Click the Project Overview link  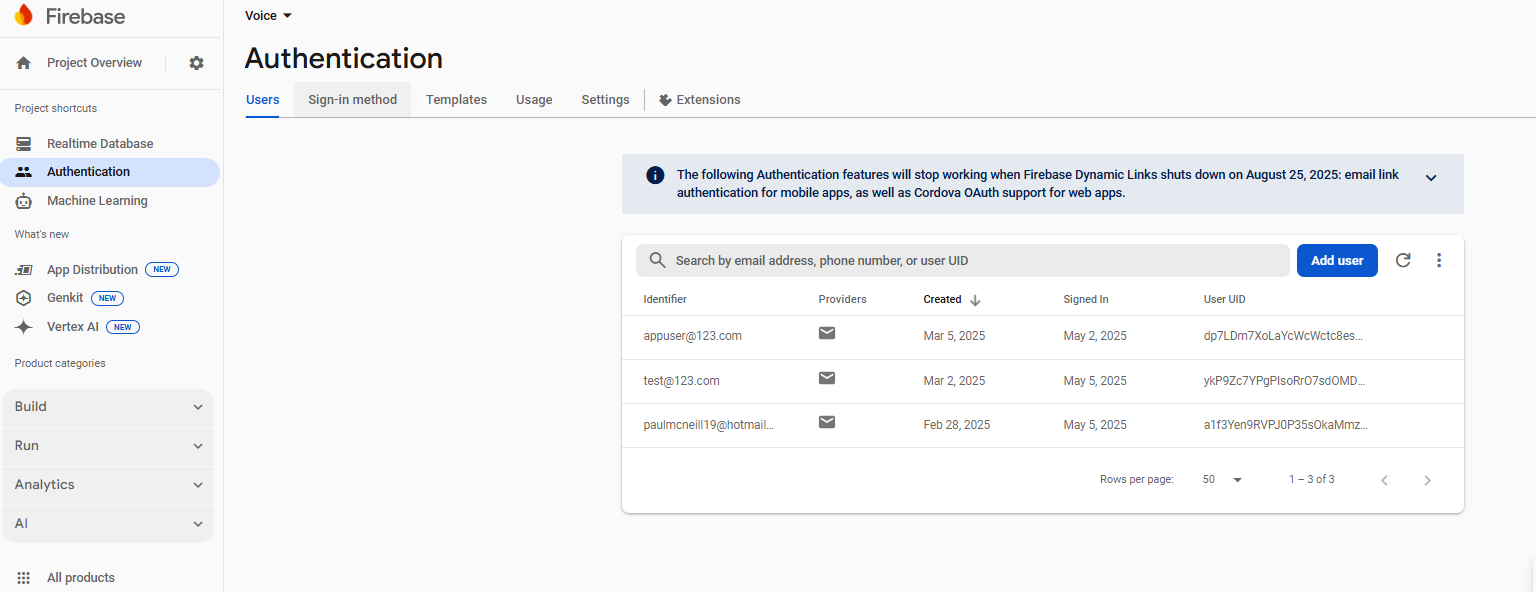coord(94,62)
